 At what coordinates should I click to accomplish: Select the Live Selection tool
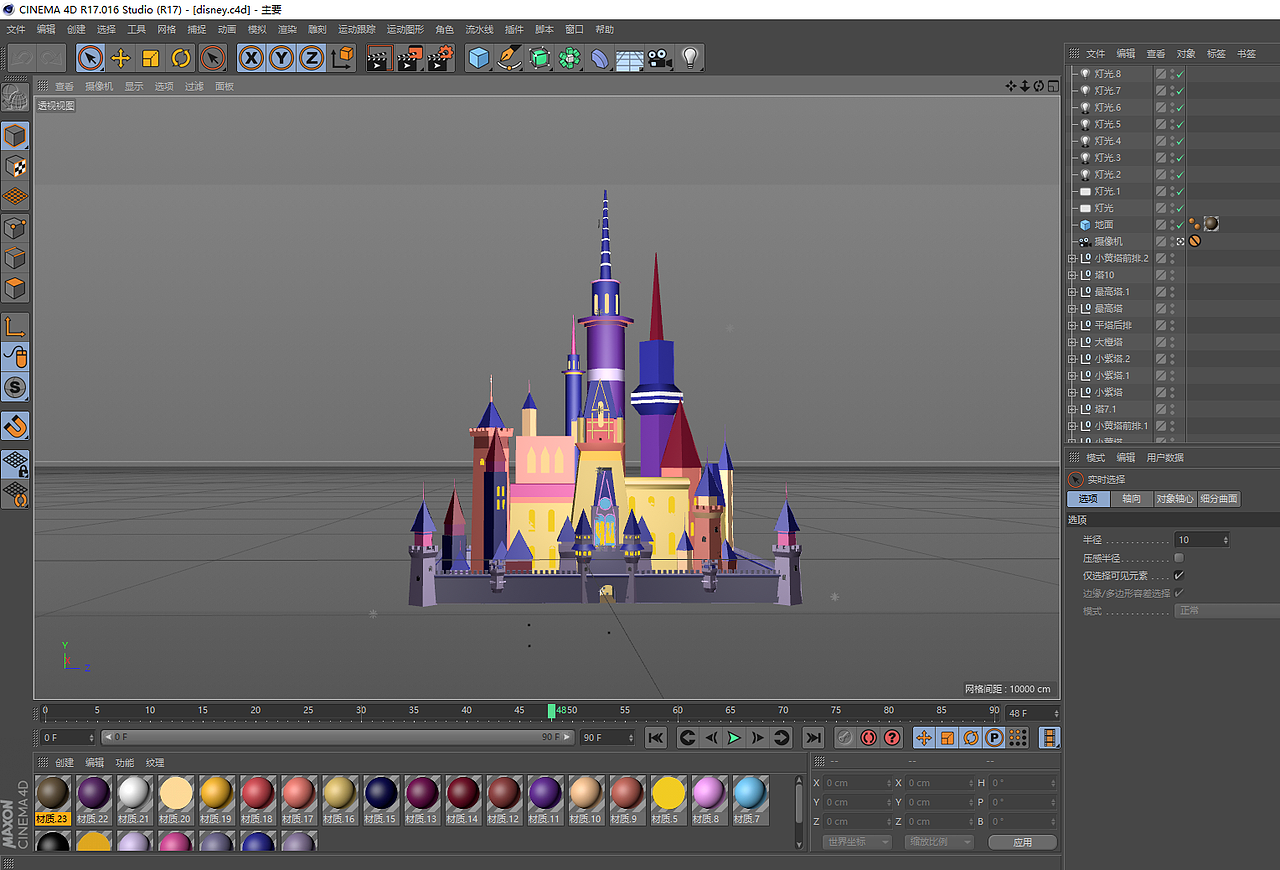[x=89, y=58]
